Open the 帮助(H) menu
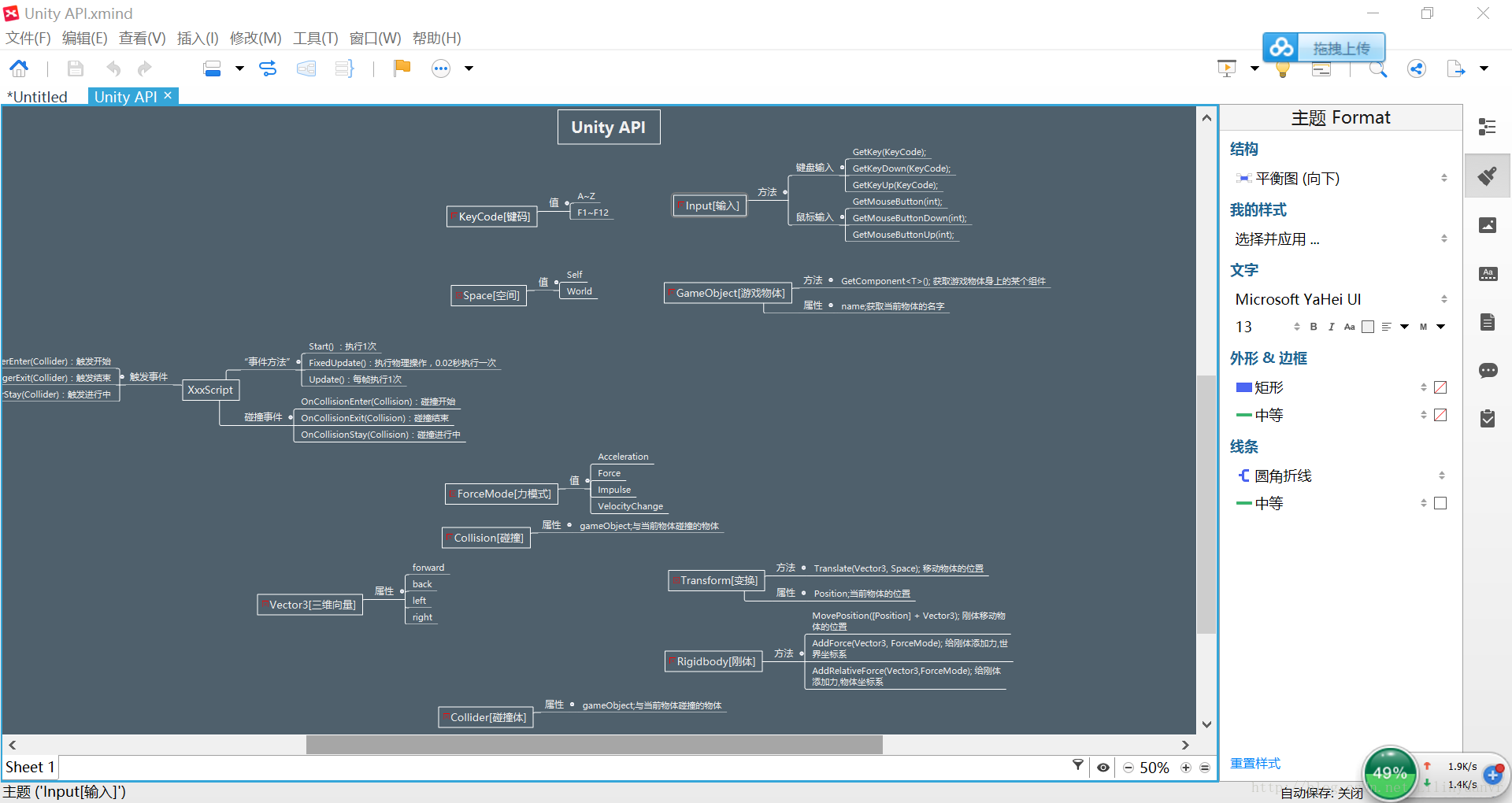Screen dimensions: 1512x803 click(x=436, y=38)
